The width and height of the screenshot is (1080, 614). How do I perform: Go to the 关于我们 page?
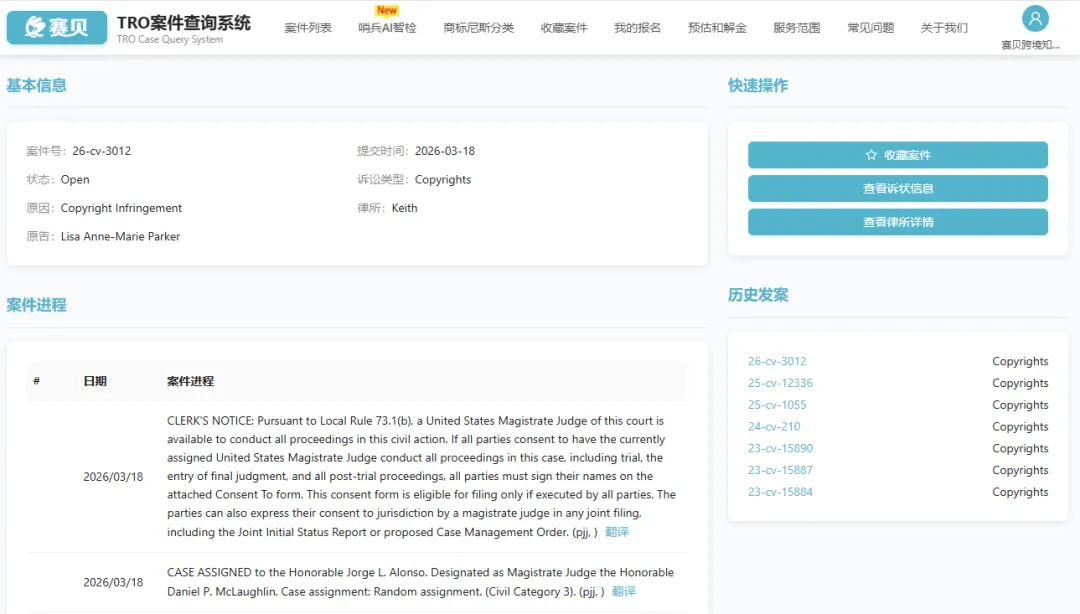(944, 28)
